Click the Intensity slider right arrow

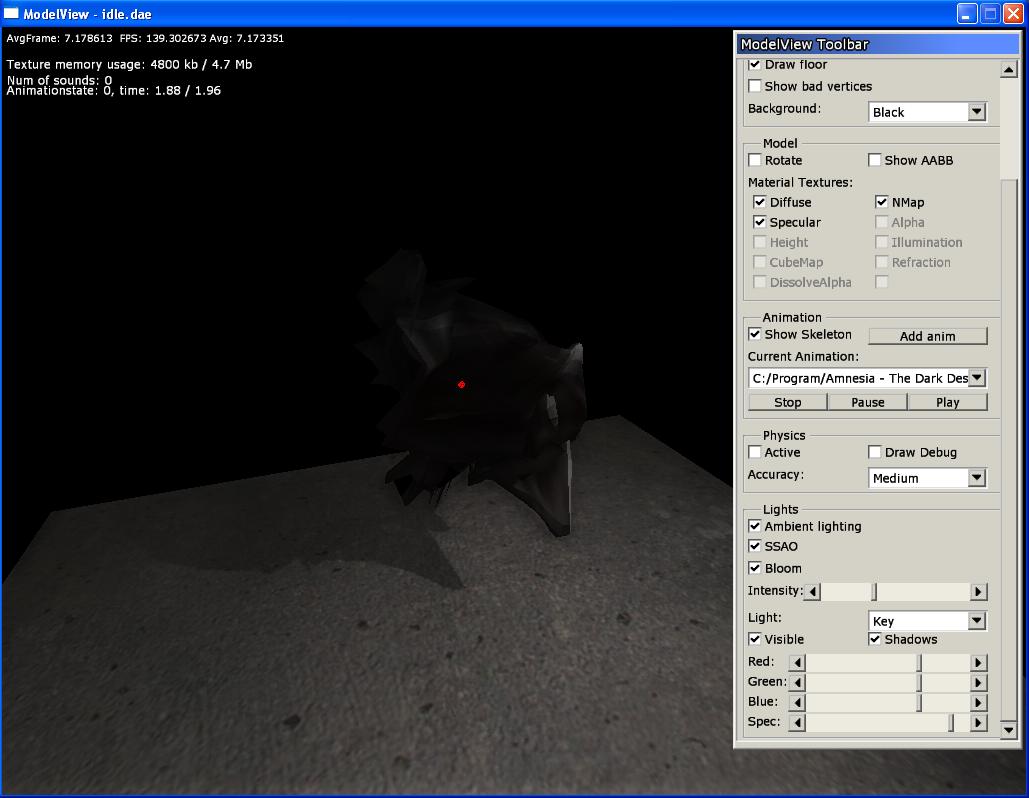(978, 592)
